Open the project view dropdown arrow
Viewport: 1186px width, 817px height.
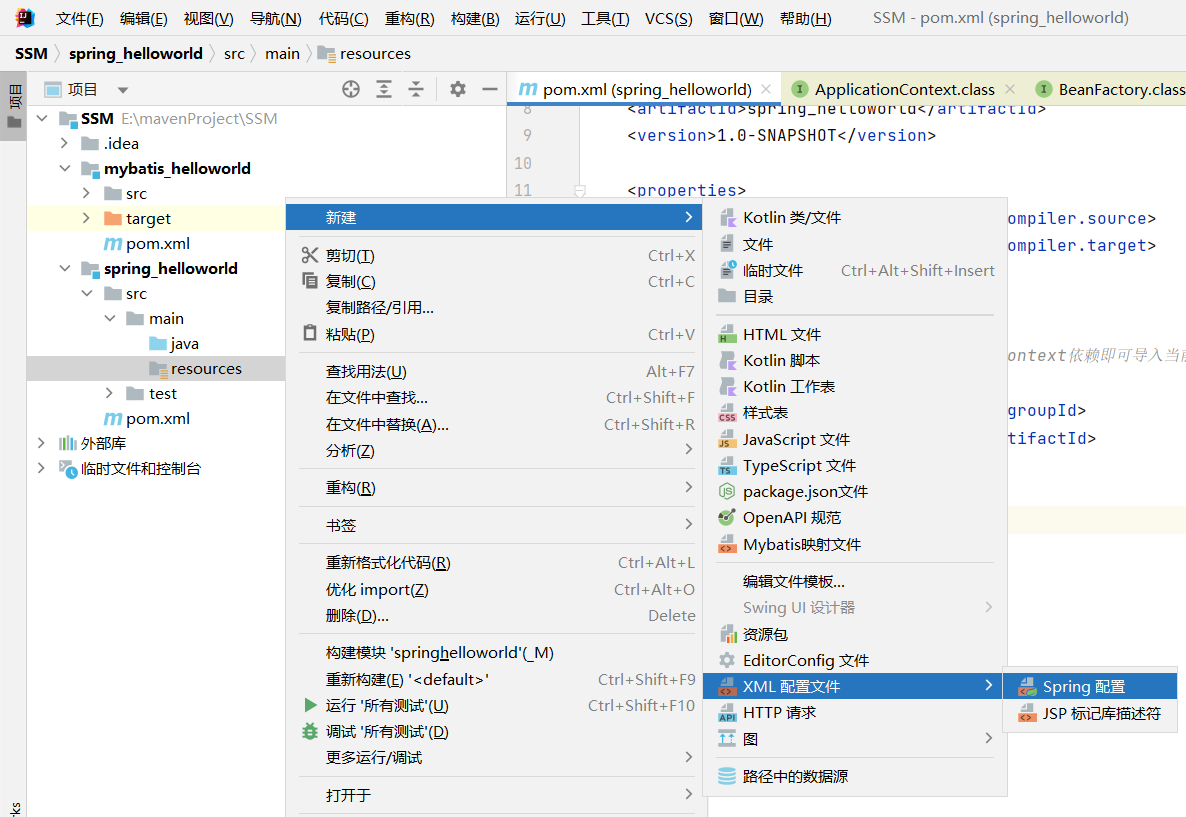tap(123, 90)
